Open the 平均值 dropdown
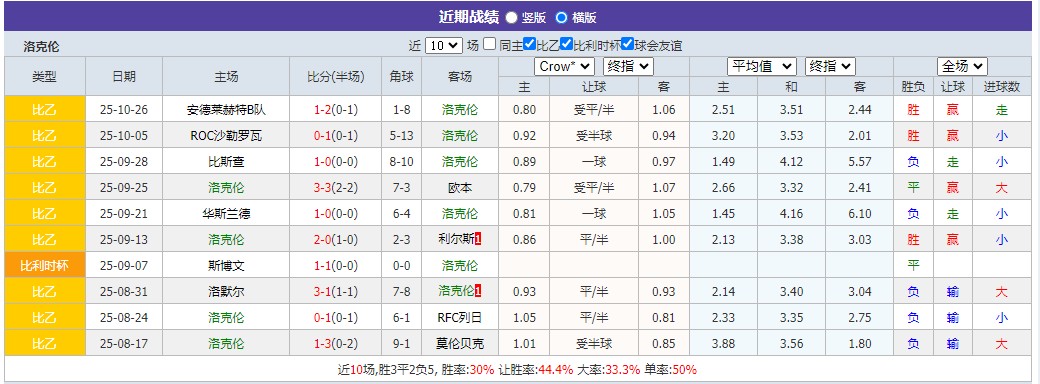 761,66
